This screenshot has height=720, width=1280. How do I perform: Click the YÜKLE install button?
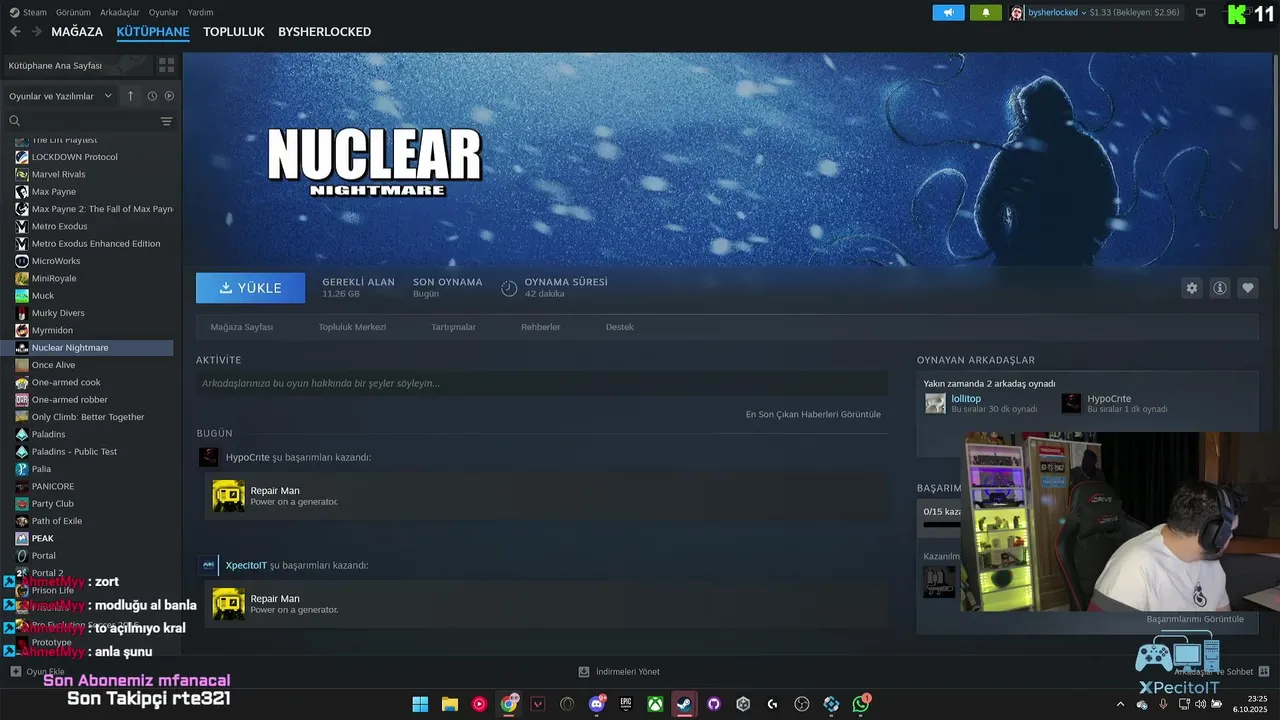pyautogui.click(x=251, y=288)
